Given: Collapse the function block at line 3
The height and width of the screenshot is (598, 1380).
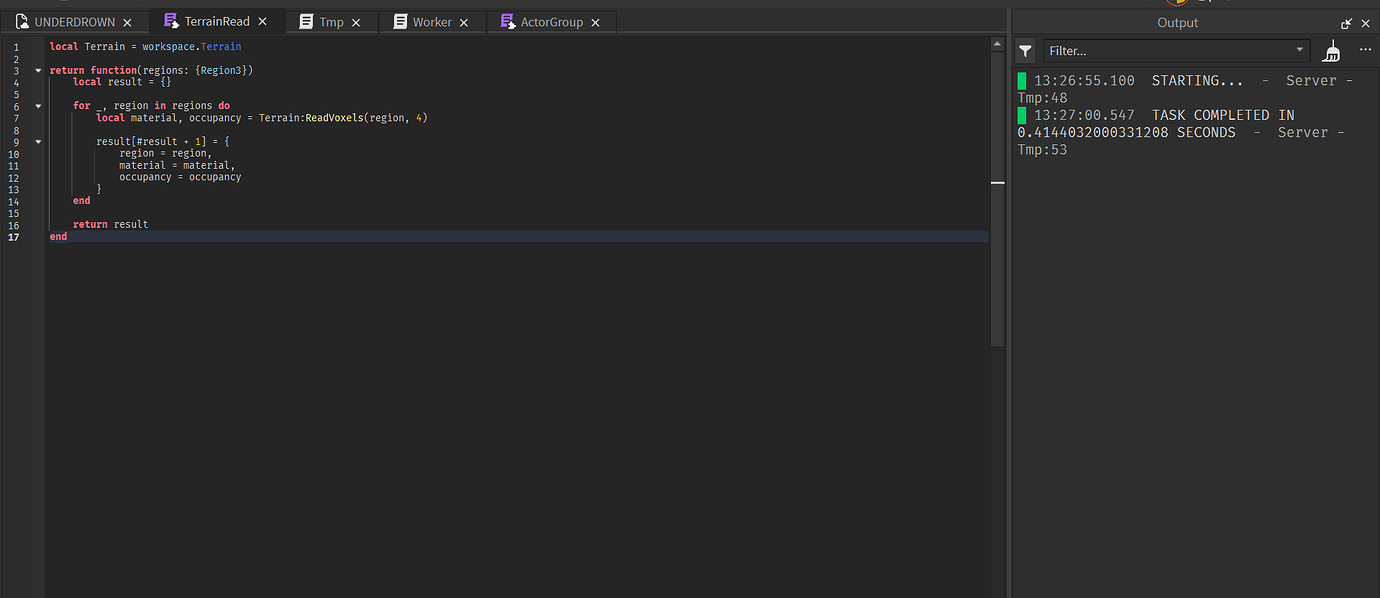Looking at the screenshot, I should coord(38,70).
